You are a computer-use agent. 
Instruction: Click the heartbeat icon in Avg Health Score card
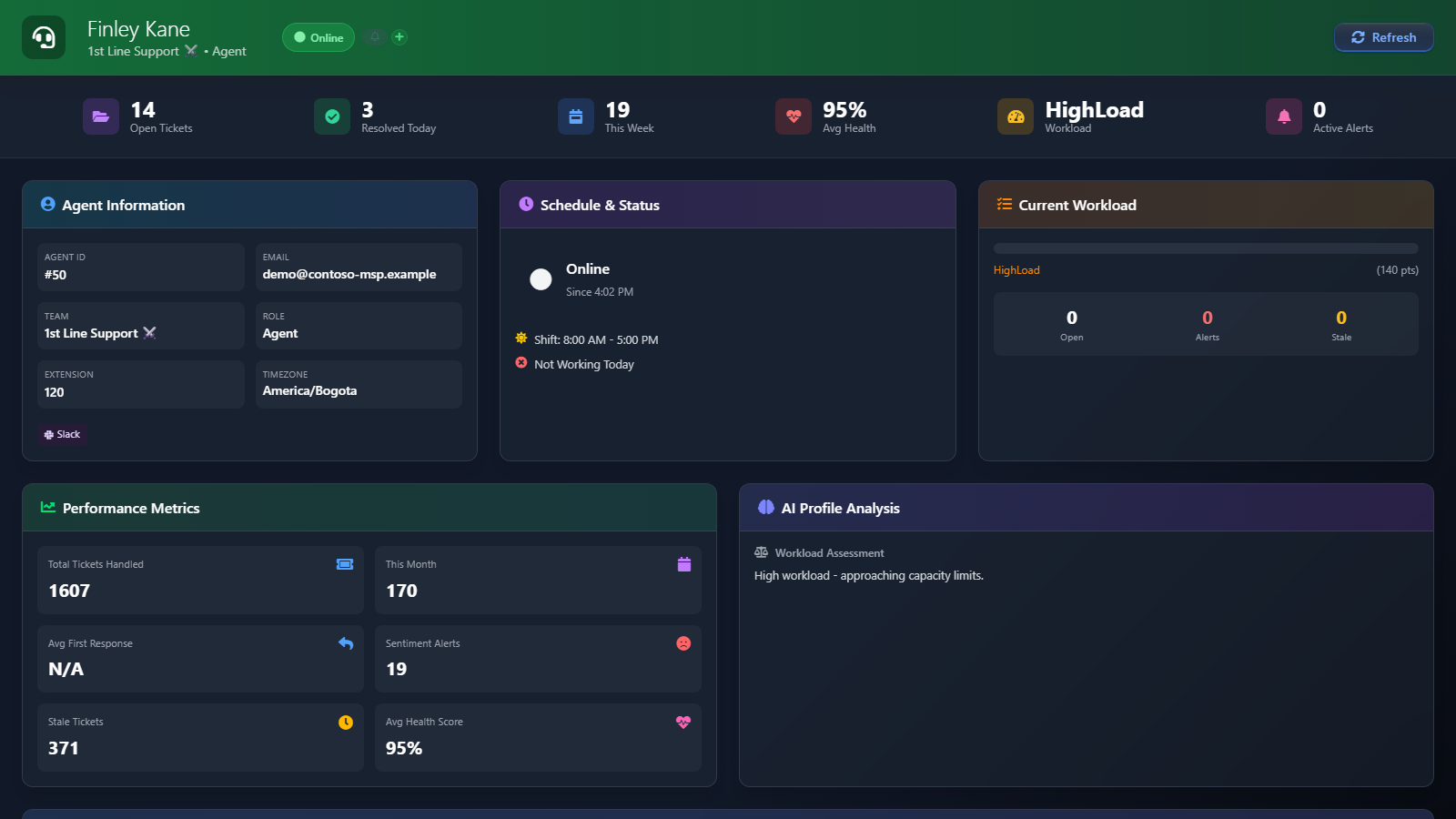[x=683, y=722]
